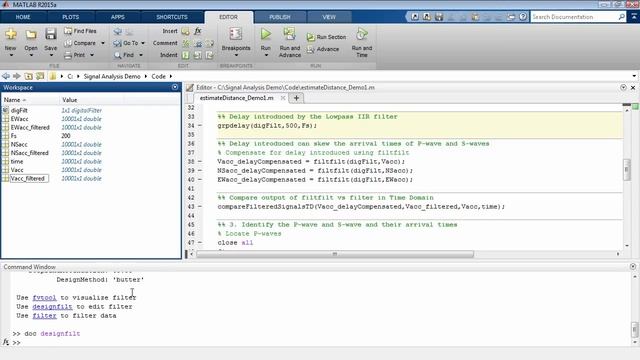The width and height of the screenshot is (640, 360).
Task: Click the Compare tool
Action: click(x=80, y=43)
